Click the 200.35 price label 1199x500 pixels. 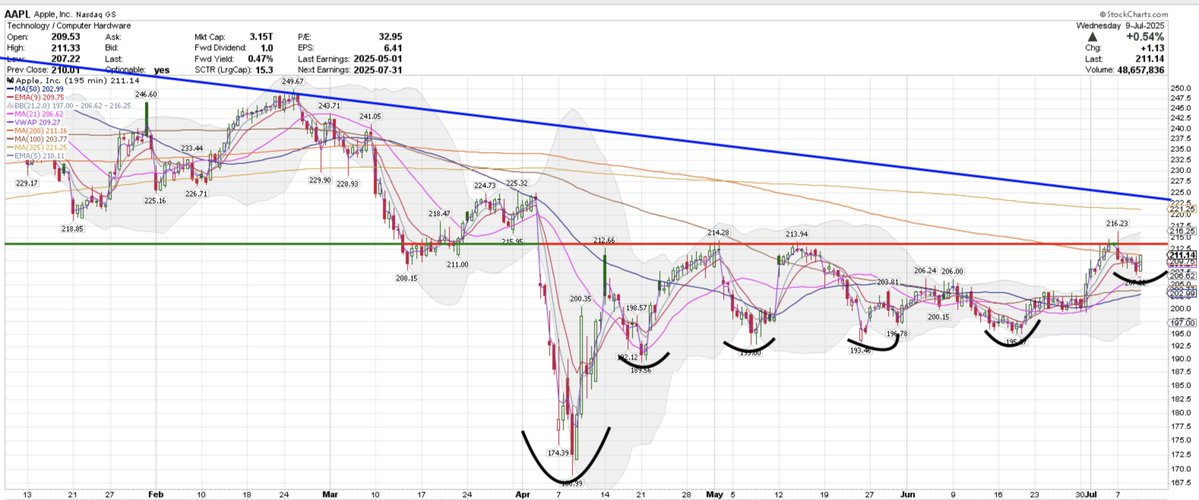point(580,299)
